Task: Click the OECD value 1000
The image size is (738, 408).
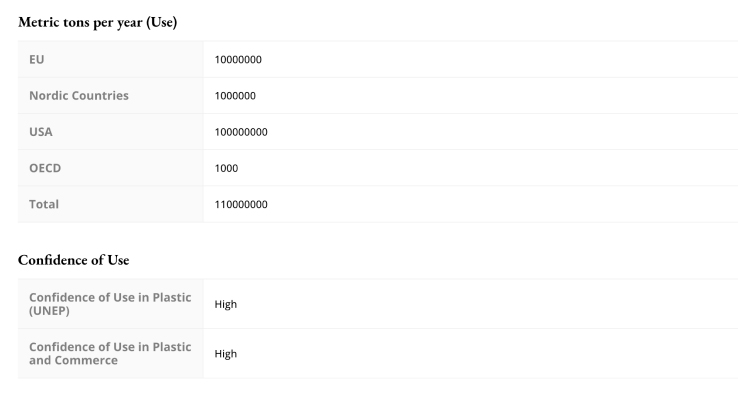Action: [226, 168]
